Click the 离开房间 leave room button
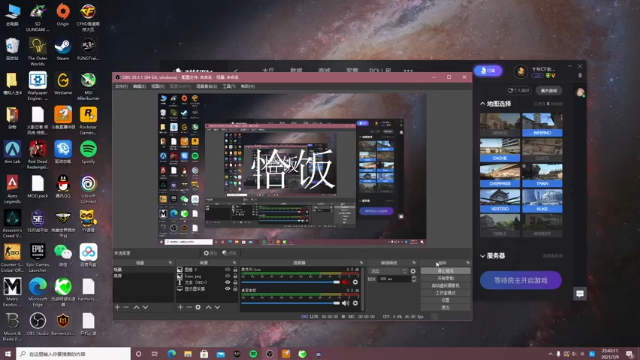 pyautogui.click(x=549, y=91)
